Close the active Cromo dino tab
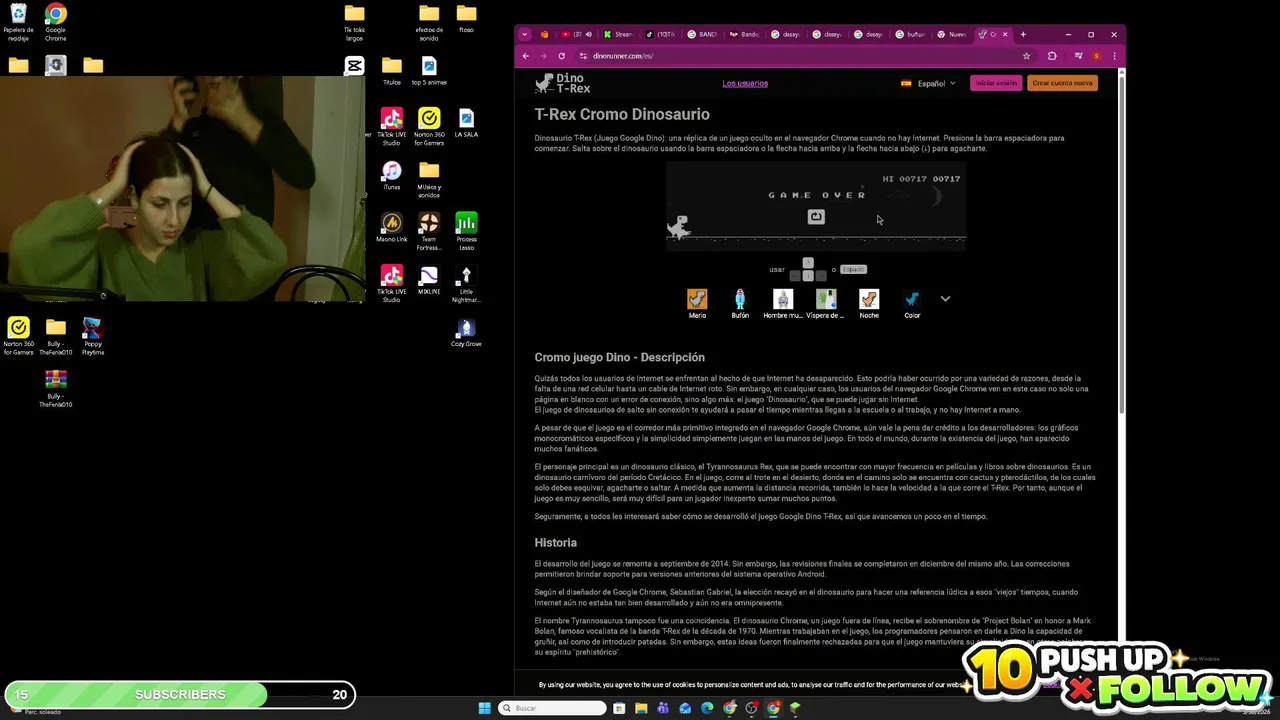The width and height of the screenshot is (1280, 720). (x=1005, y=34)
